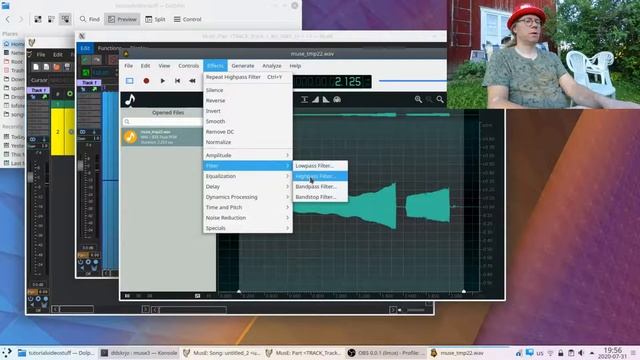Open the File menu in MusE main window

(41, 54)
